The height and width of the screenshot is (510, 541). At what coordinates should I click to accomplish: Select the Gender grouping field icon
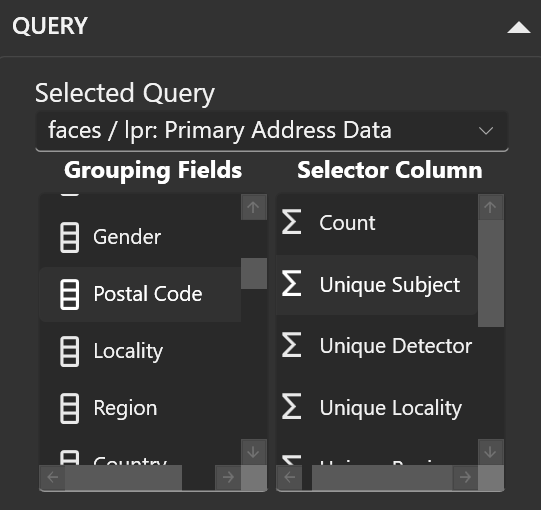click(69, 237)
